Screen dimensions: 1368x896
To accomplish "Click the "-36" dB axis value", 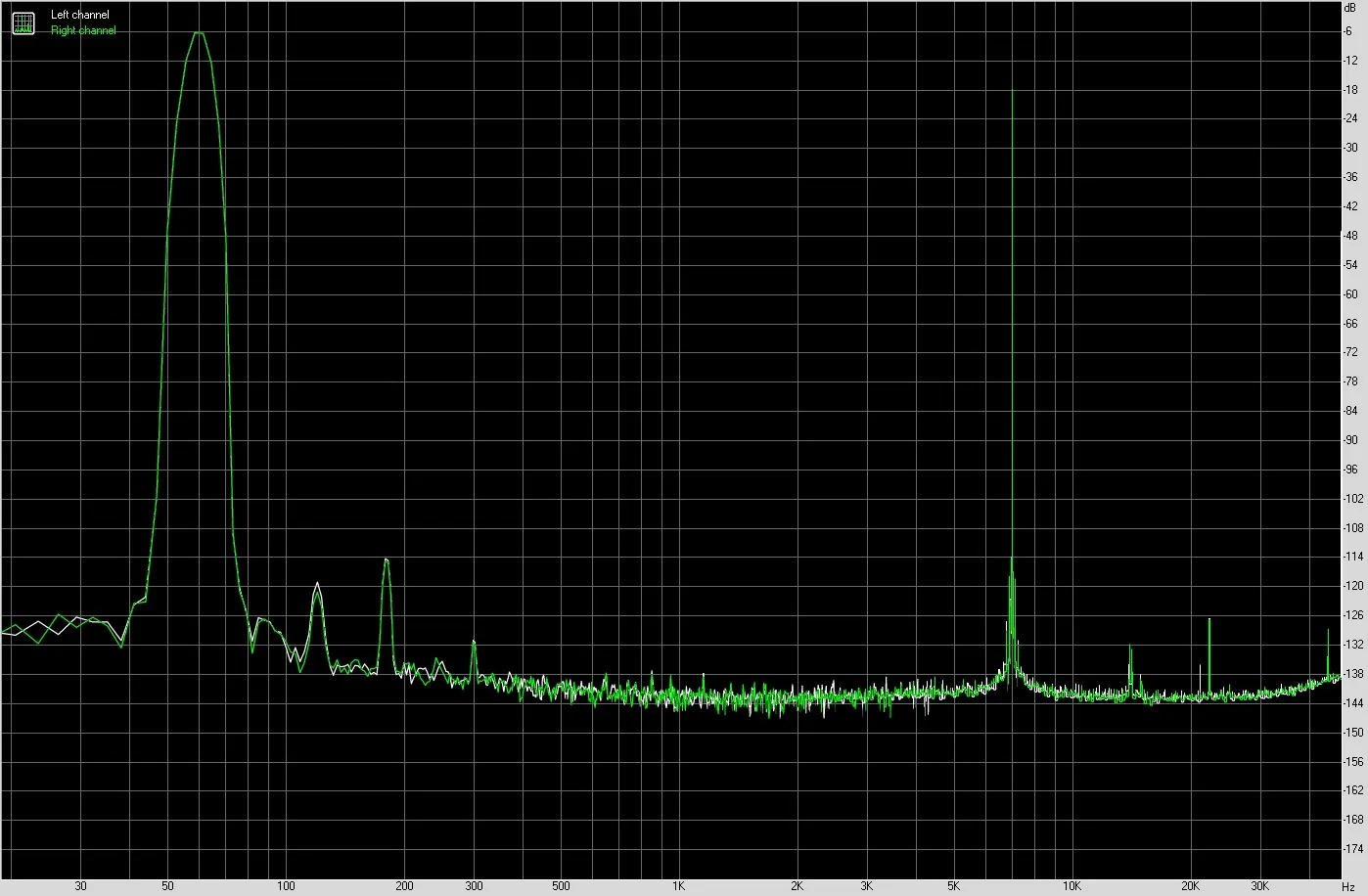I will point(1351,177).
